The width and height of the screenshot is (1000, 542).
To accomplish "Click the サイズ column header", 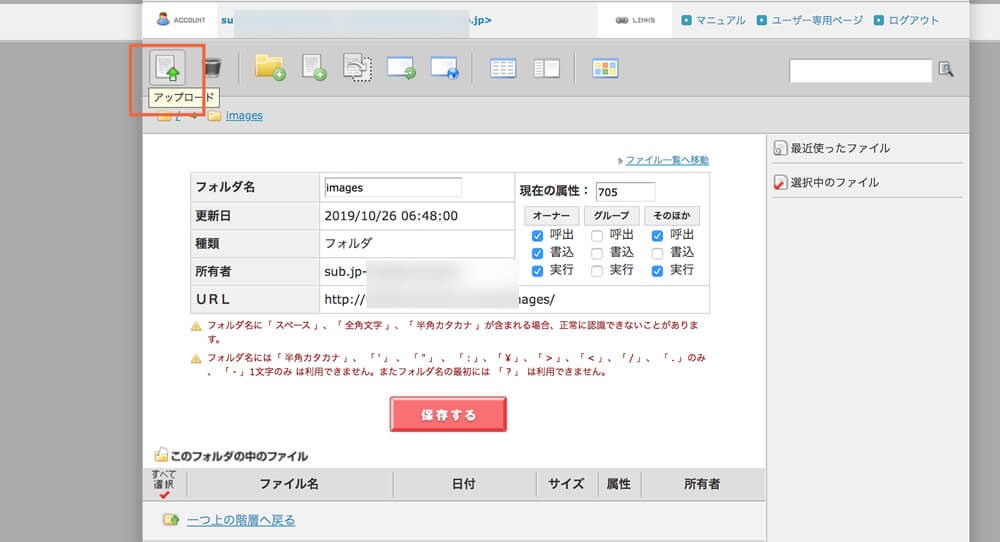I will (566, 484).
